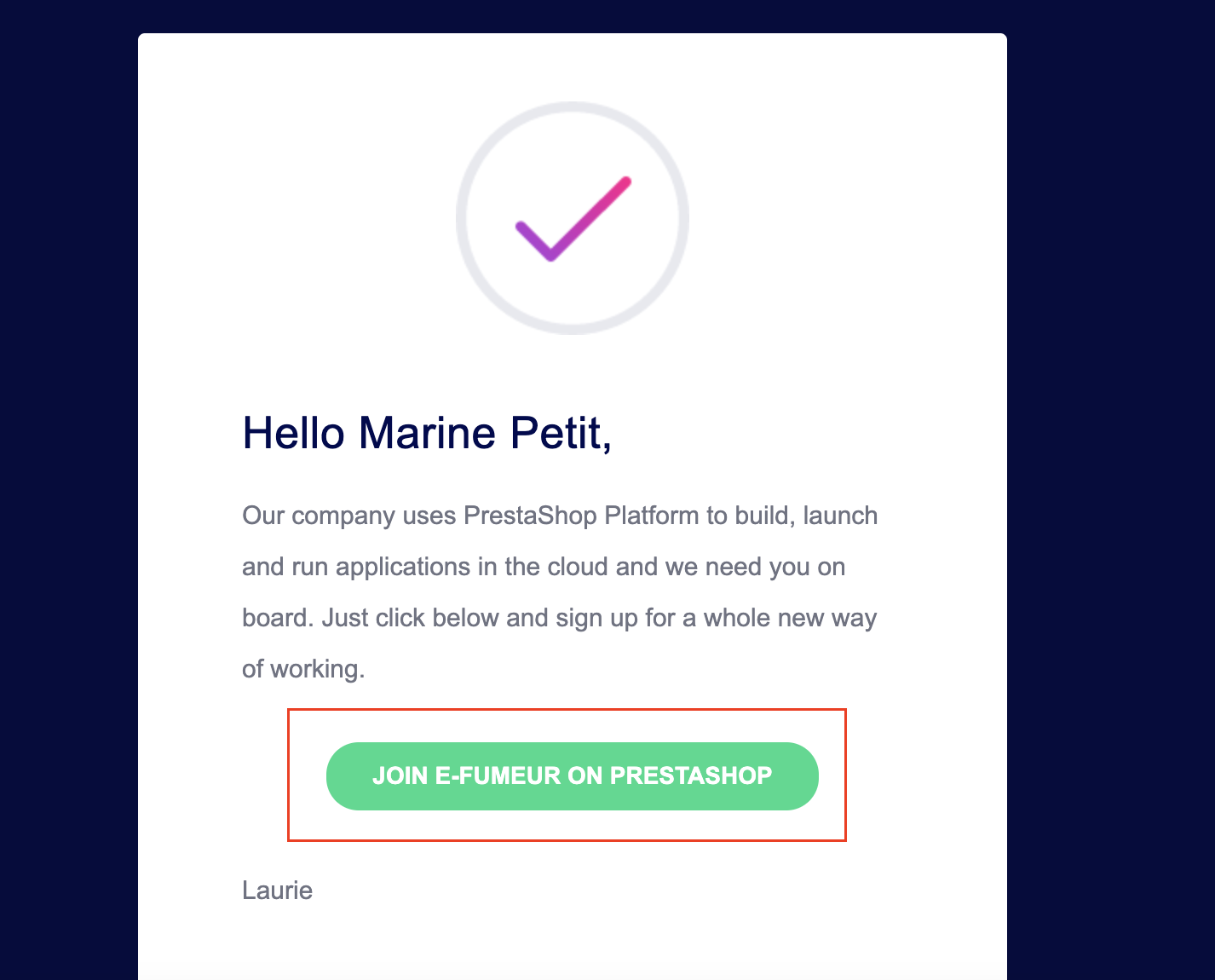
Task: Click the "Hello Marine Petit," heading
Action: 428,433
